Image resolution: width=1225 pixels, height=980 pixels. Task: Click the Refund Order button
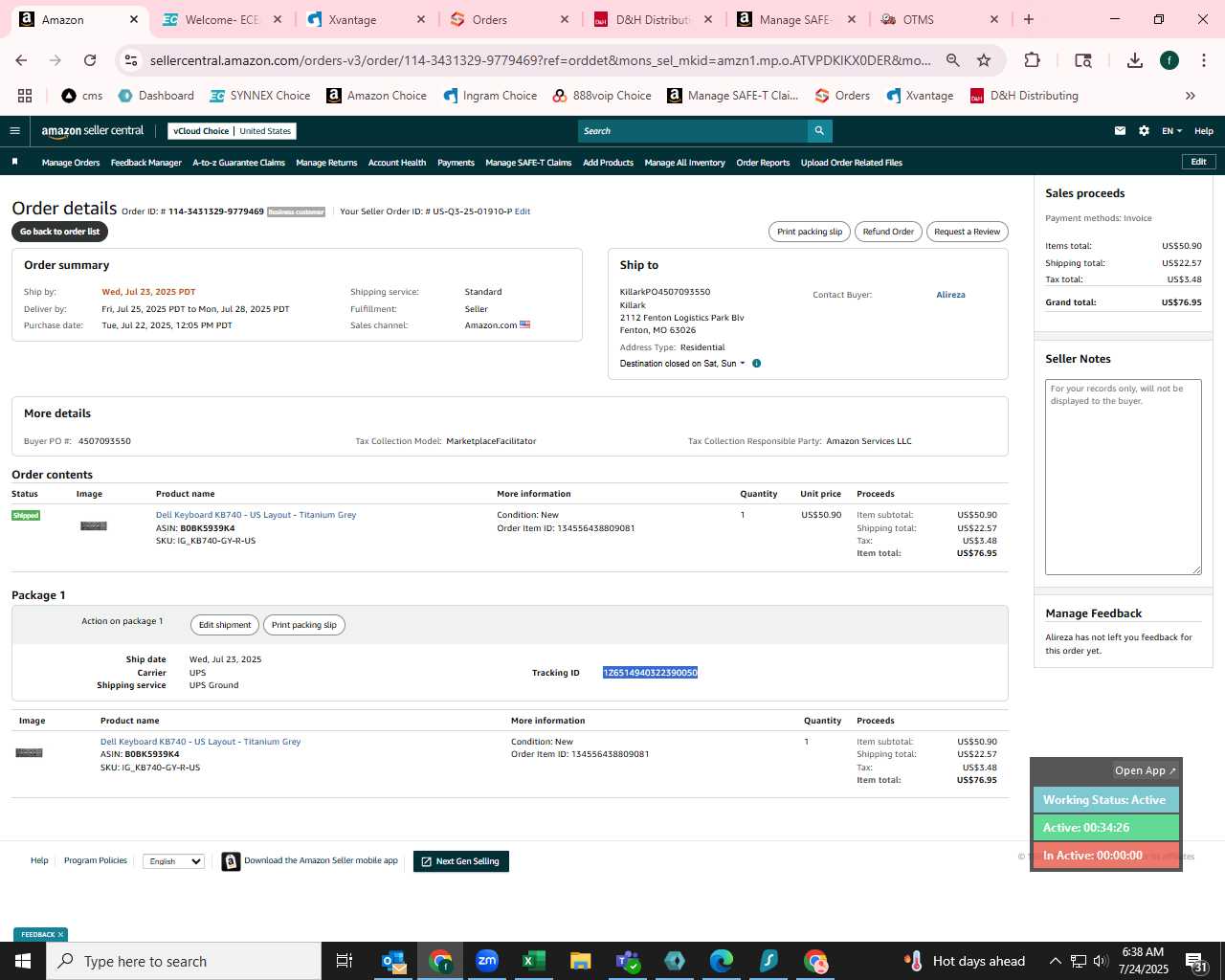click(x=888, y=232)
